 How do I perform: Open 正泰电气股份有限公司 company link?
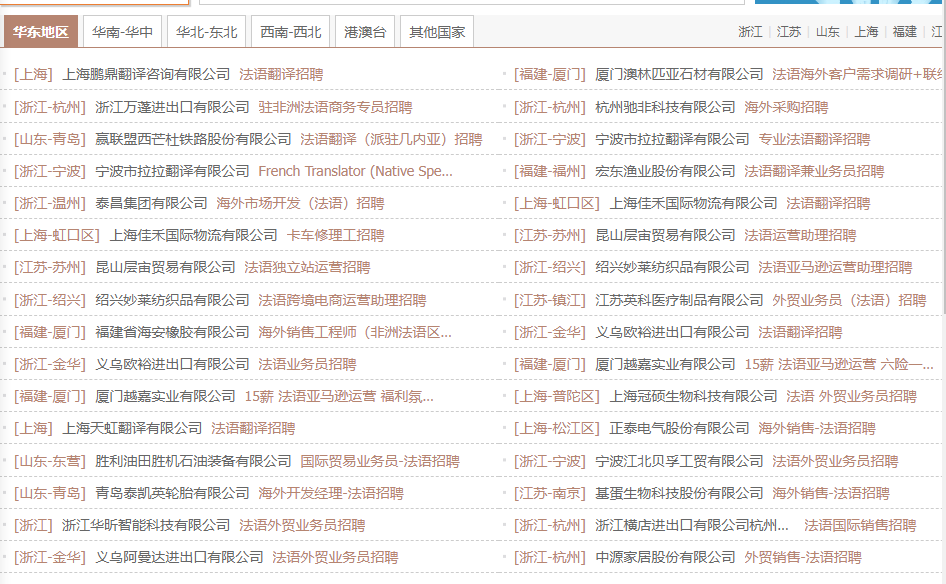[x=679, y=429]
